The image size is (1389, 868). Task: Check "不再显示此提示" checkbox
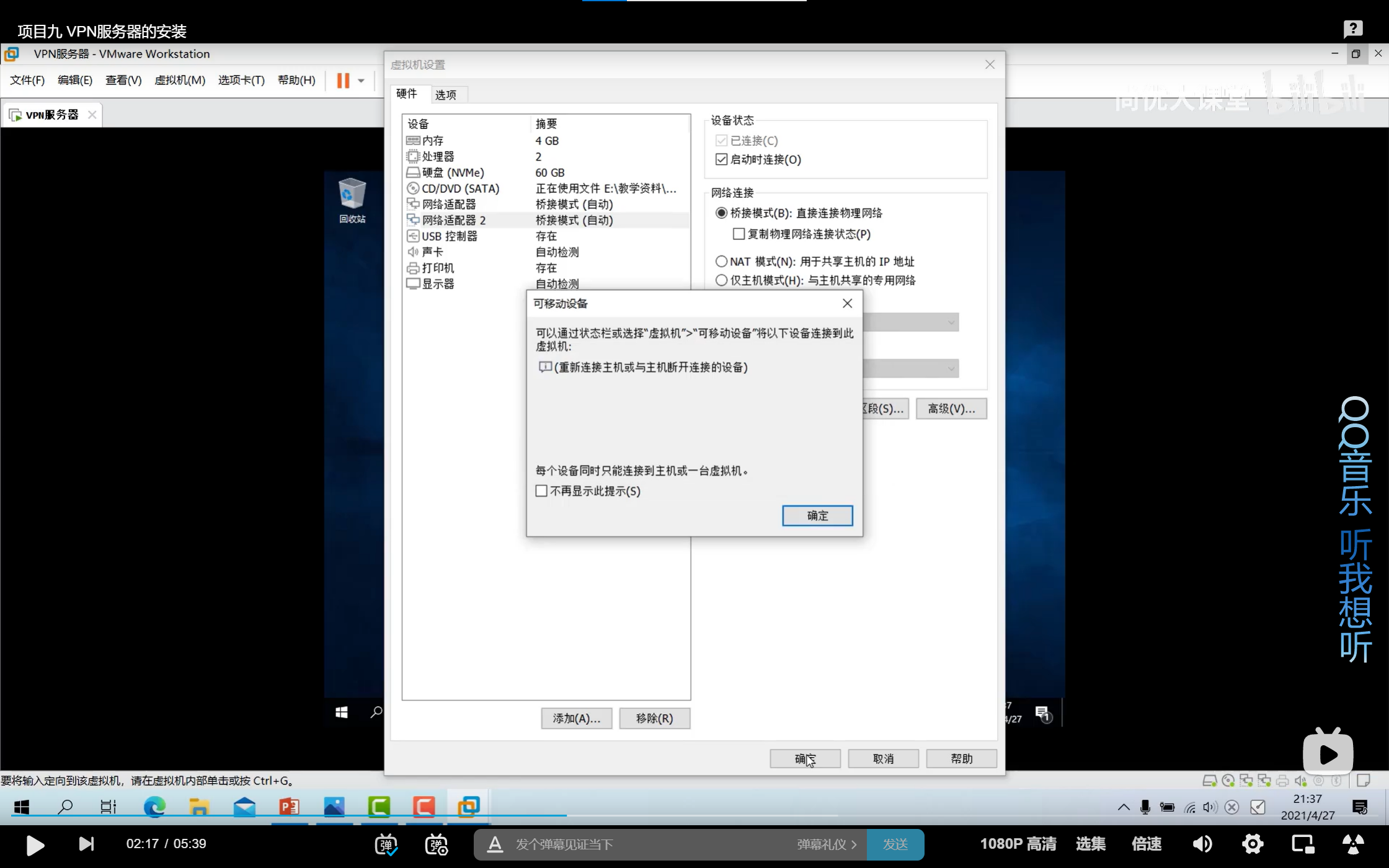coord(541,491)
